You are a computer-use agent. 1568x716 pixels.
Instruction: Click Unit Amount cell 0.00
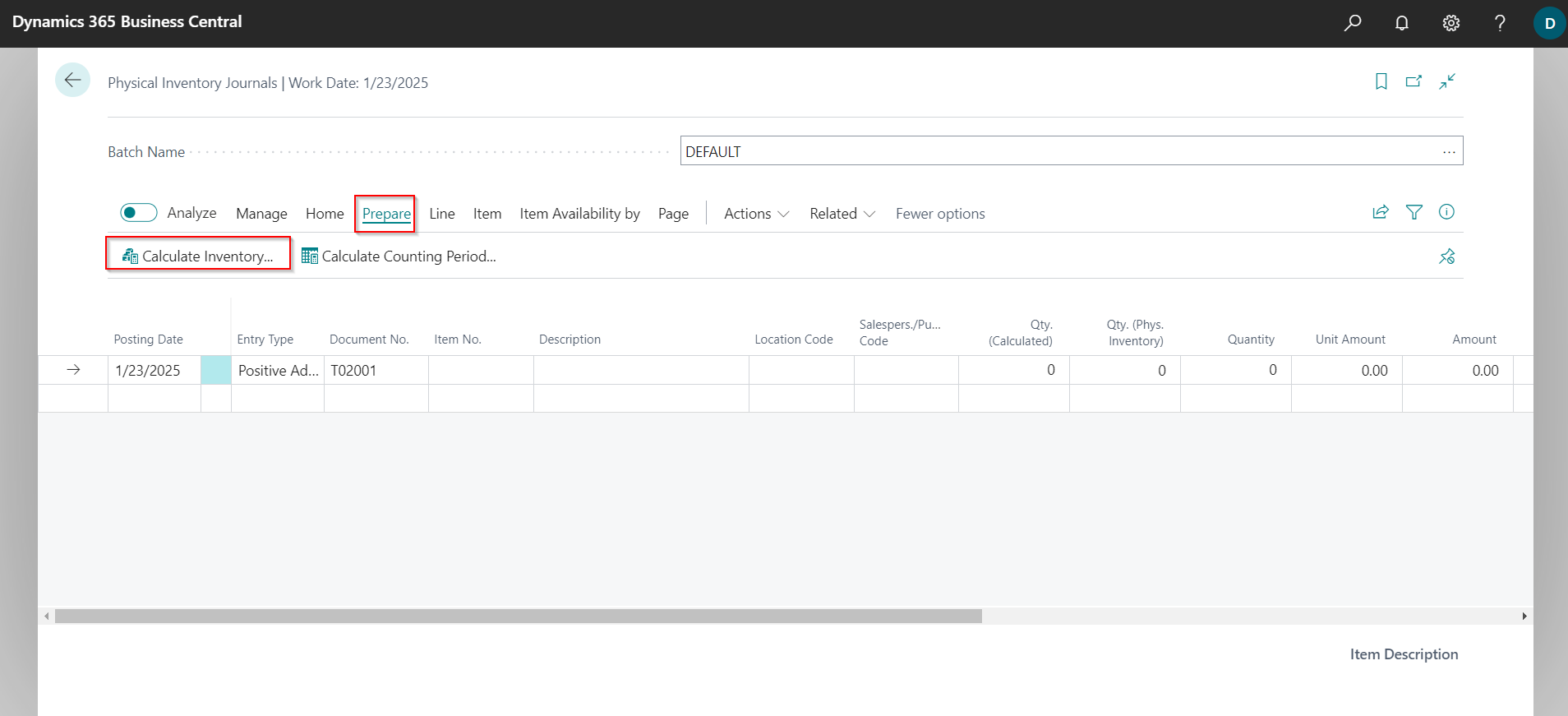coord(1347,371)
